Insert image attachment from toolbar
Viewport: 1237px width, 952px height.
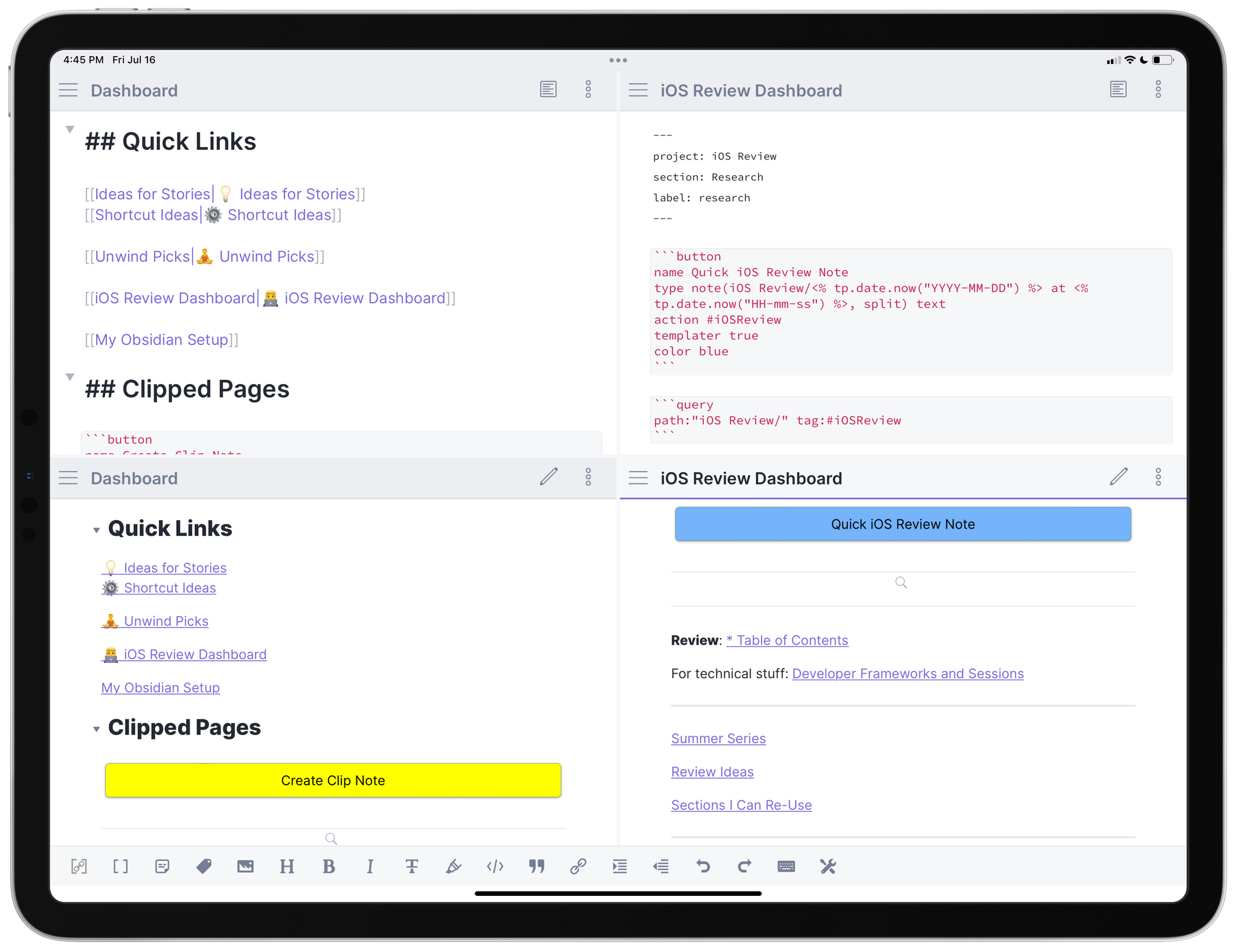(x=245, y=867)
